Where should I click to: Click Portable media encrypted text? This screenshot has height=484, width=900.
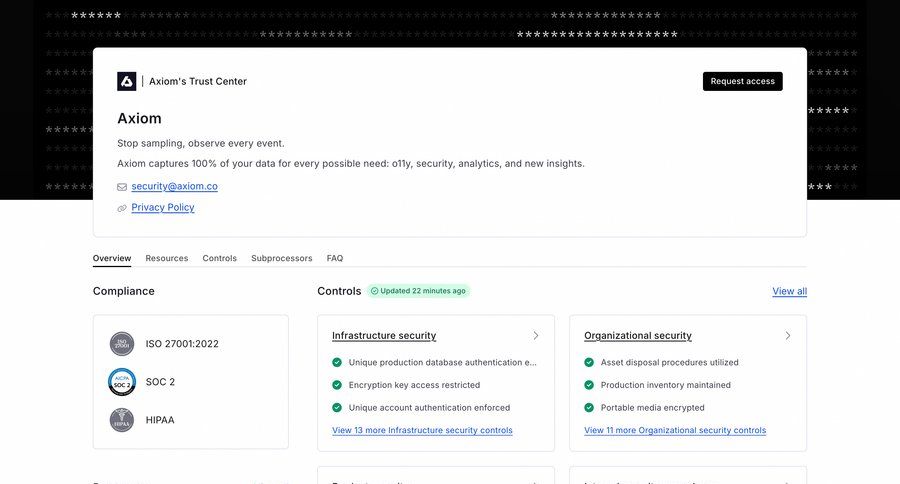653,408
